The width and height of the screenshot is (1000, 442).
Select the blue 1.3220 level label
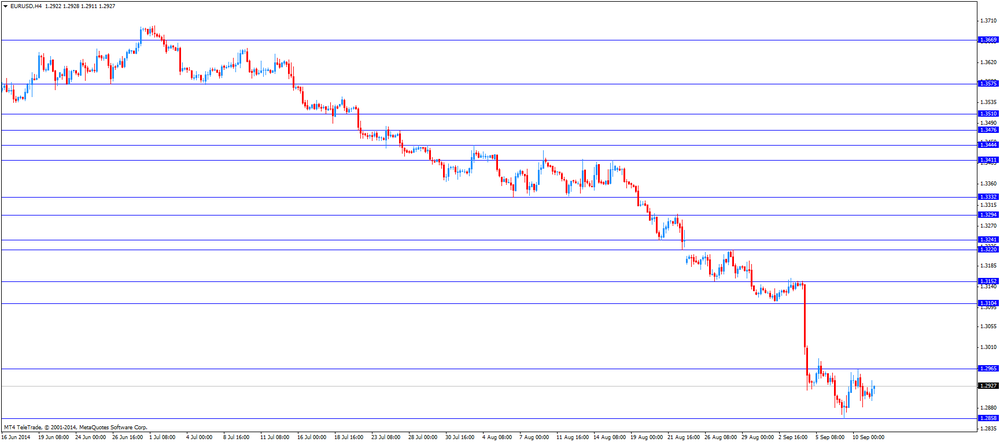[x=988, y=250]
